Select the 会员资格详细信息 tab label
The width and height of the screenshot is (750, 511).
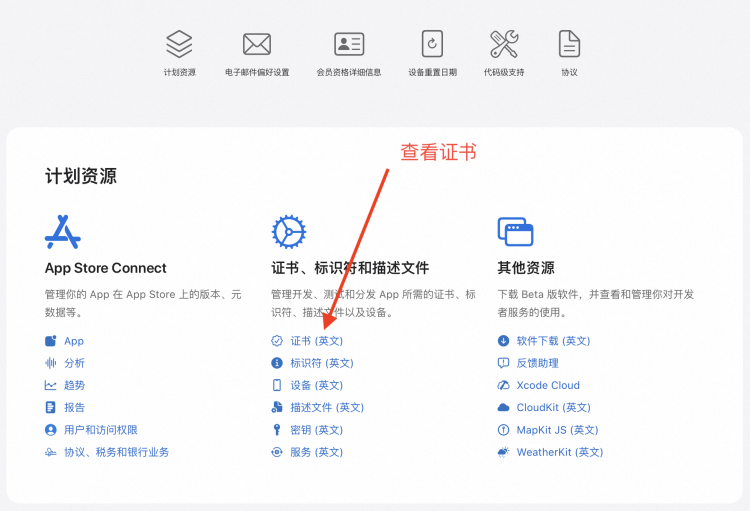click(x=349, y=72)
